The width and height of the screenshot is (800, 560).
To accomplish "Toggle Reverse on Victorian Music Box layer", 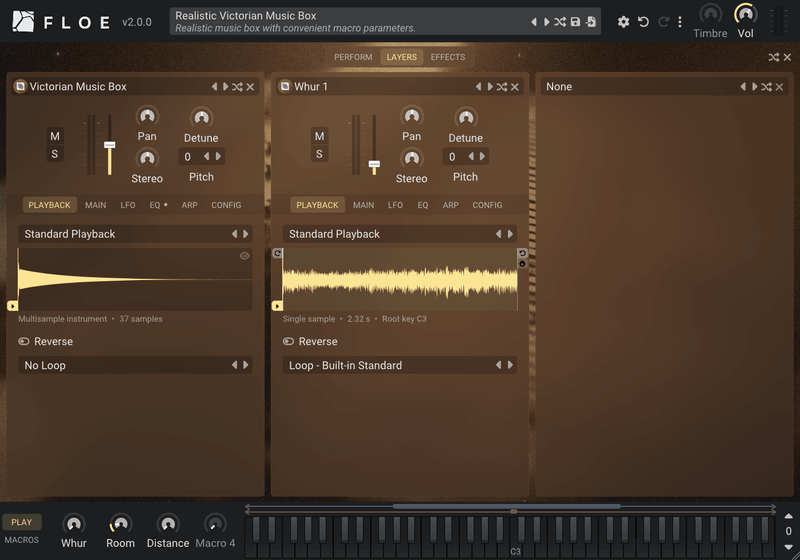I will (45, 341).
